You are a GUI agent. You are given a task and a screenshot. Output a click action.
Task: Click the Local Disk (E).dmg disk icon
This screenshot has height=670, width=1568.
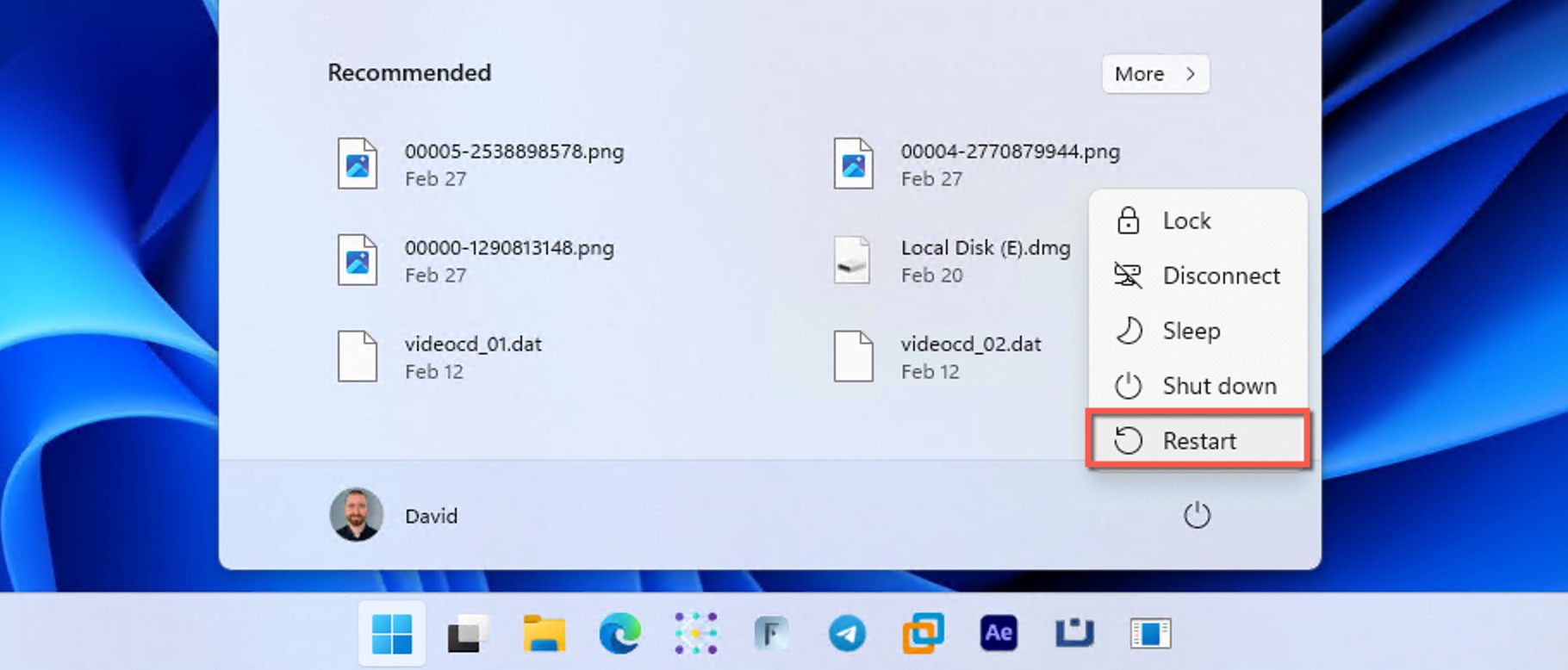(853, 260)
